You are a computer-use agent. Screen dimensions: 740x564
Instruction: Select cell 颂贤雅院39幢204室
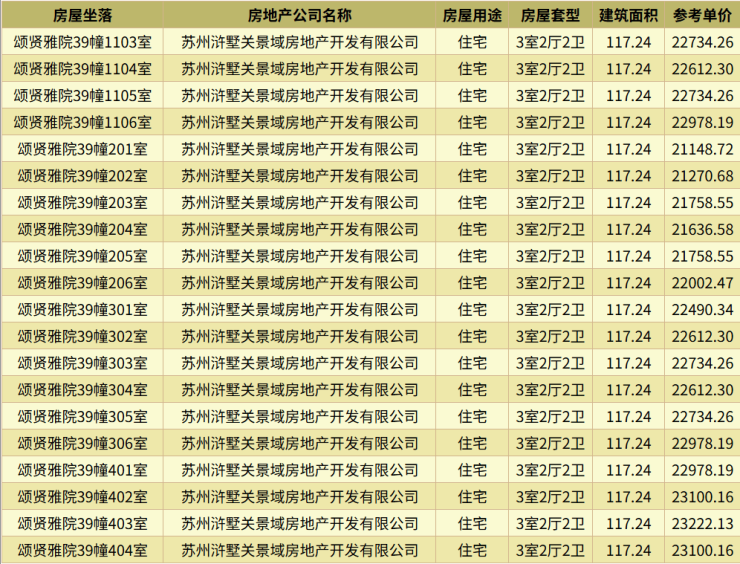click(x=83, y=230)
